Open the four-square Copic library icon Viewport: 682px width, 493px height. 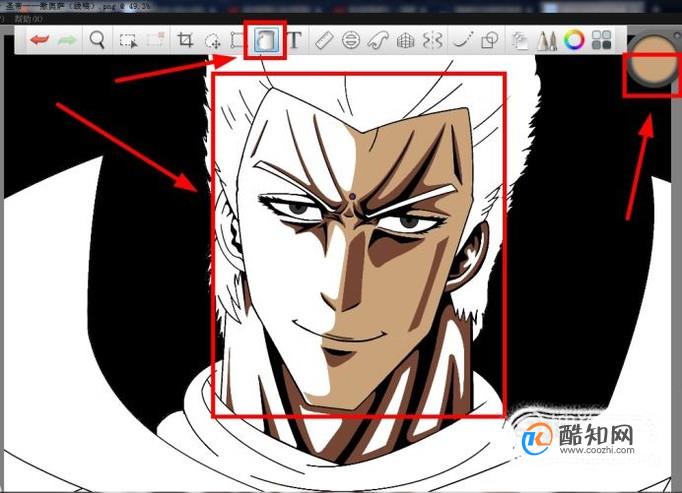[x=602, y=40]
